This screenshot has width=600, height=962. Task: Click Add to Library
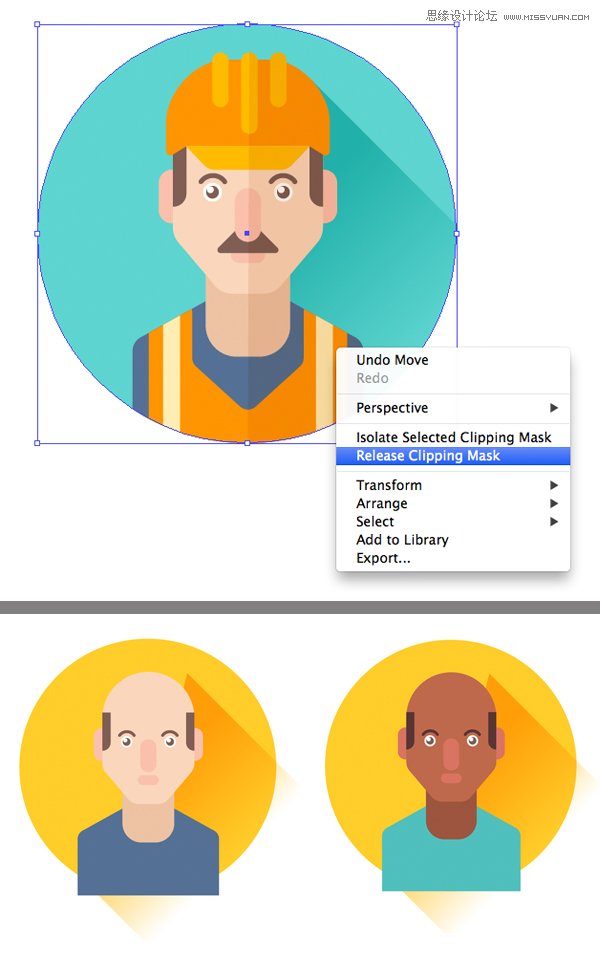pos(402,540)
